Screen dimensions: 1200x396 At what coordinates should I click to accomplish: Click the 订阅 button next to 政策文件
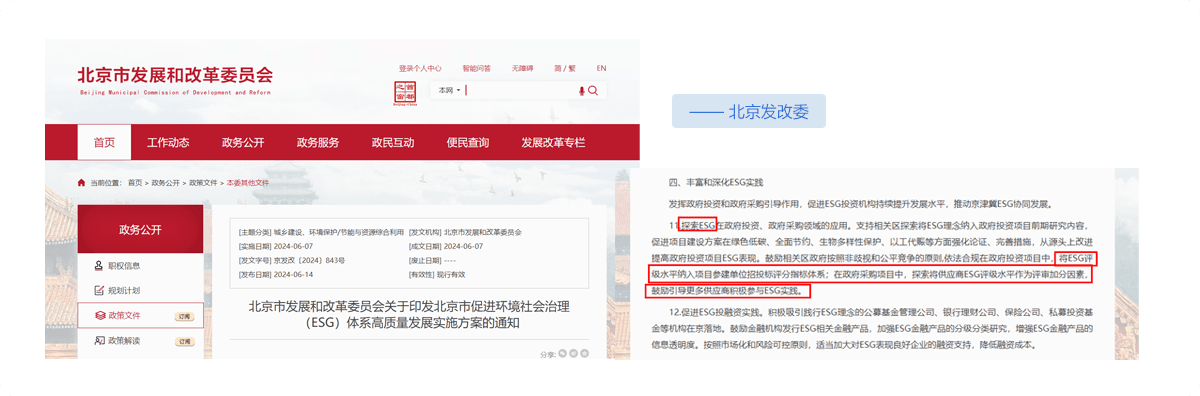pos(184,315)
